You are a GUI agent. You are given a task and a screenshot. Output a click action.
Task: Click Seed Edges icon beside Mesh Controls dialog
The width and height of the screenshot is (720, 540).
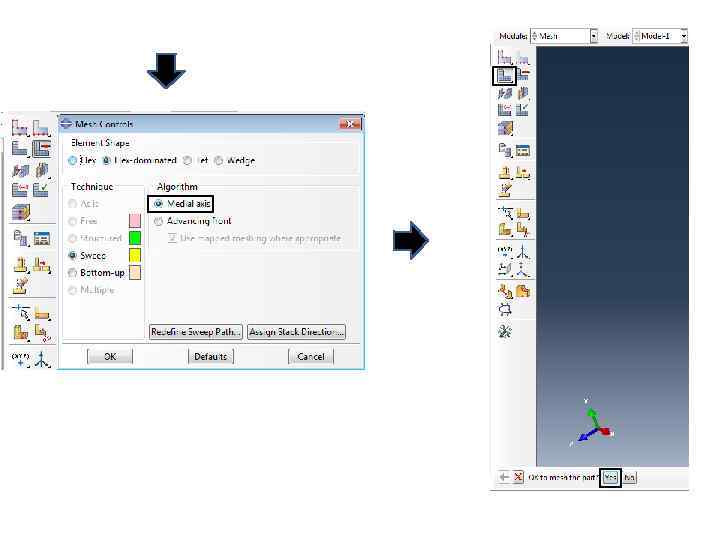click(x=41, y=128)
